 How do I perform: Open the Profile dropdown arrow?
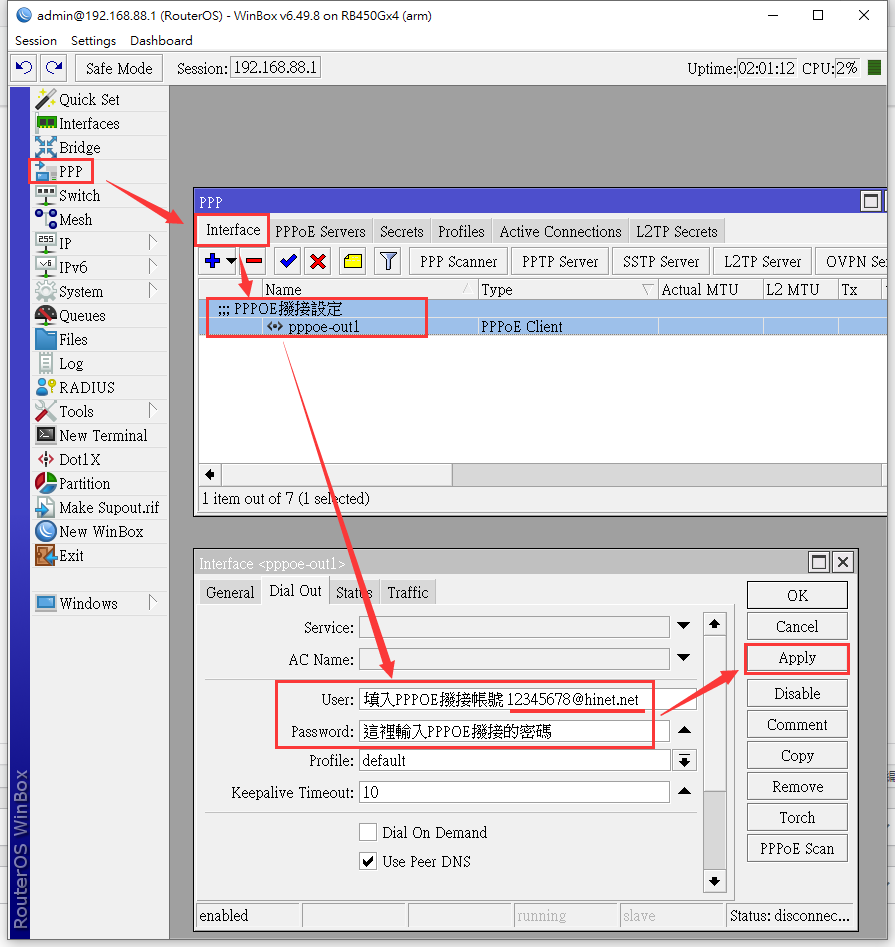pos(684,760)
